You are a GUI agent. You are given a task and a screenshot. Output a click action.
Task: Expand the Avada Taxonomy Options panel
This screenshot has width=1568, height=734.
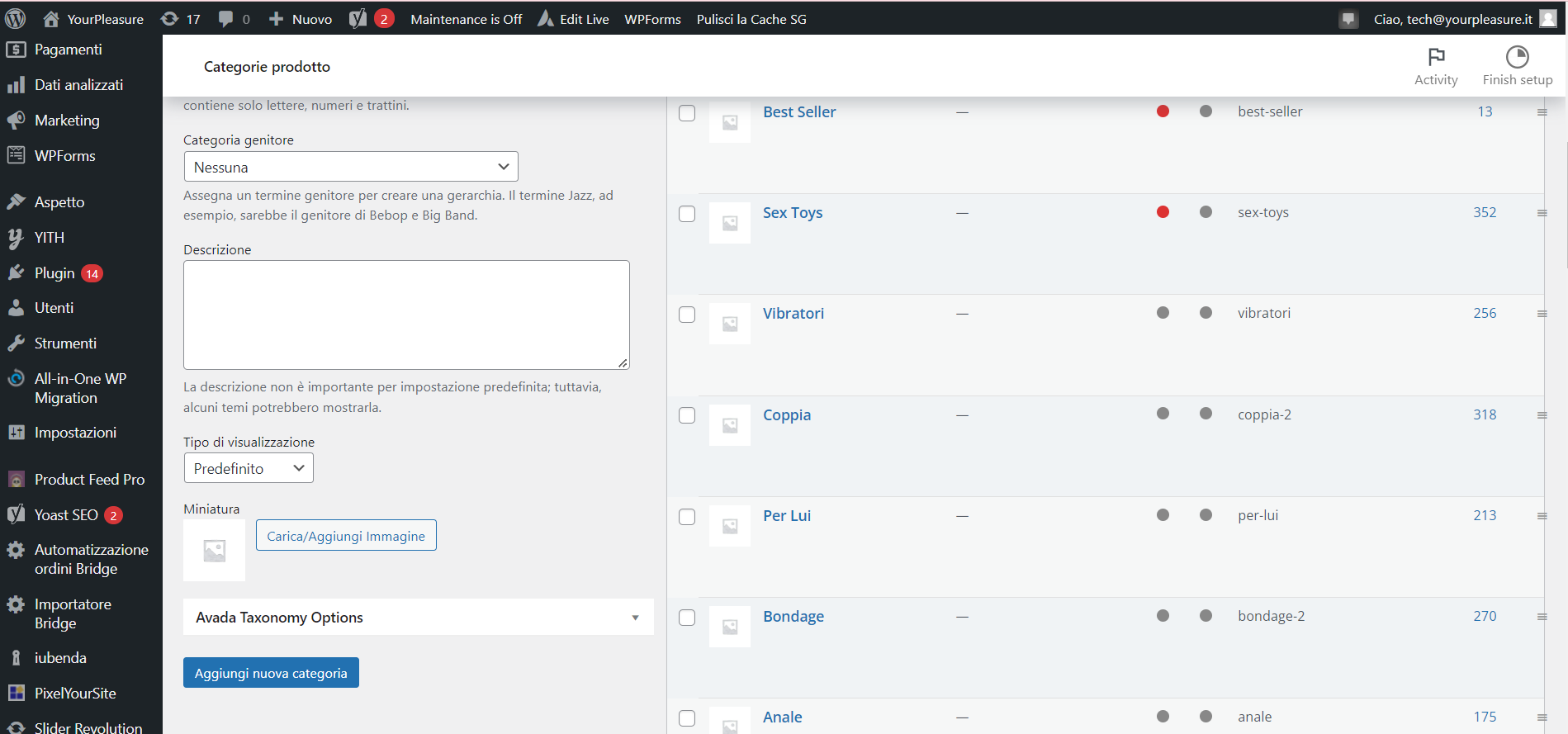tap(419, 618)
